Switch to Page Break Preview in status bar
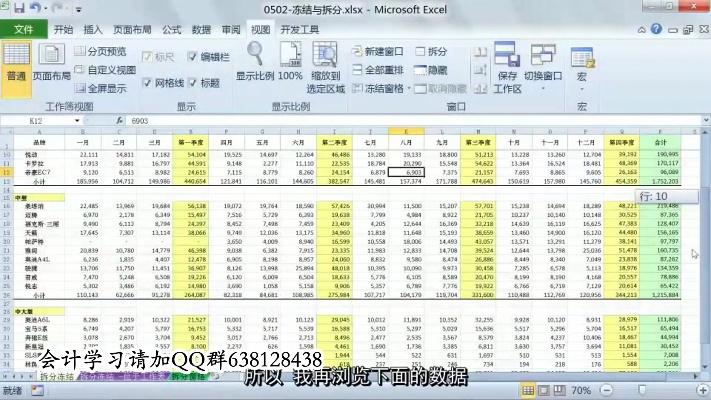 point(559,390)
